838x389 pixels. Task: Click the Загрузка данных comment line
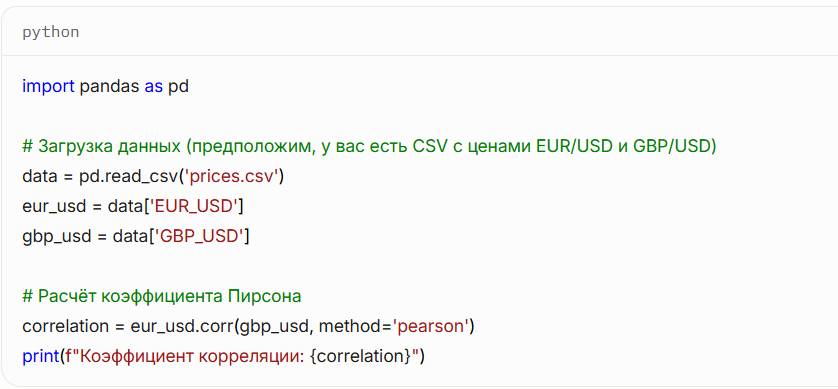(369, 146)
